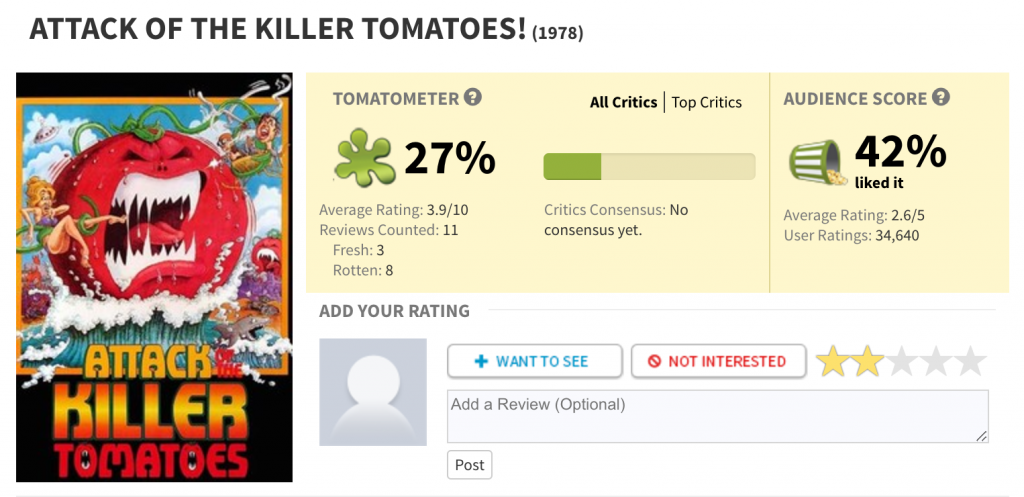This screenshot has height=497, width=1024.
Task: Rate the movie one star
Action: pyautogui.click(x=833, y=361)
